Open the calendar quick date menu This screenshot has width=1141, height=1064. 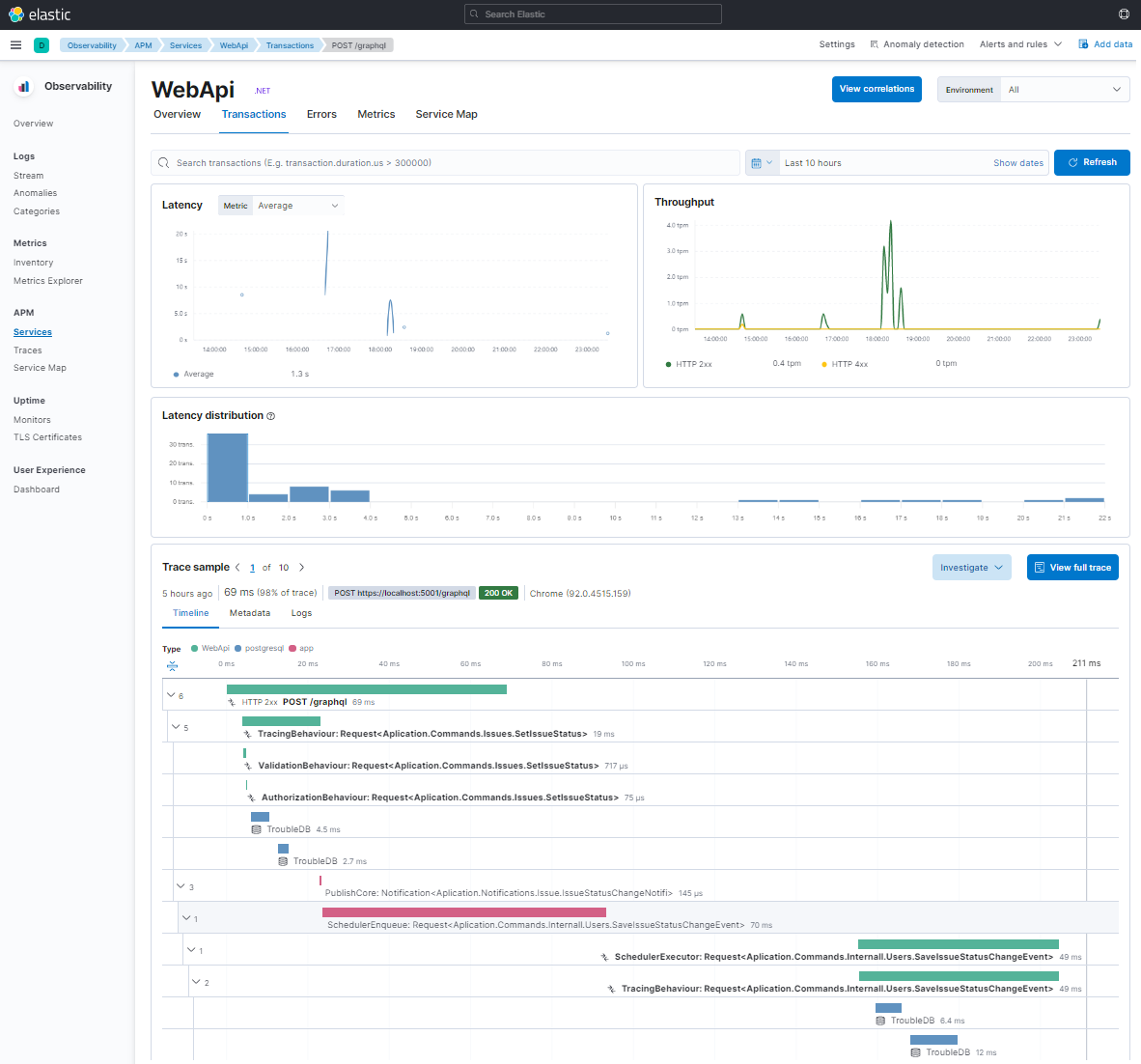point(762,163)
